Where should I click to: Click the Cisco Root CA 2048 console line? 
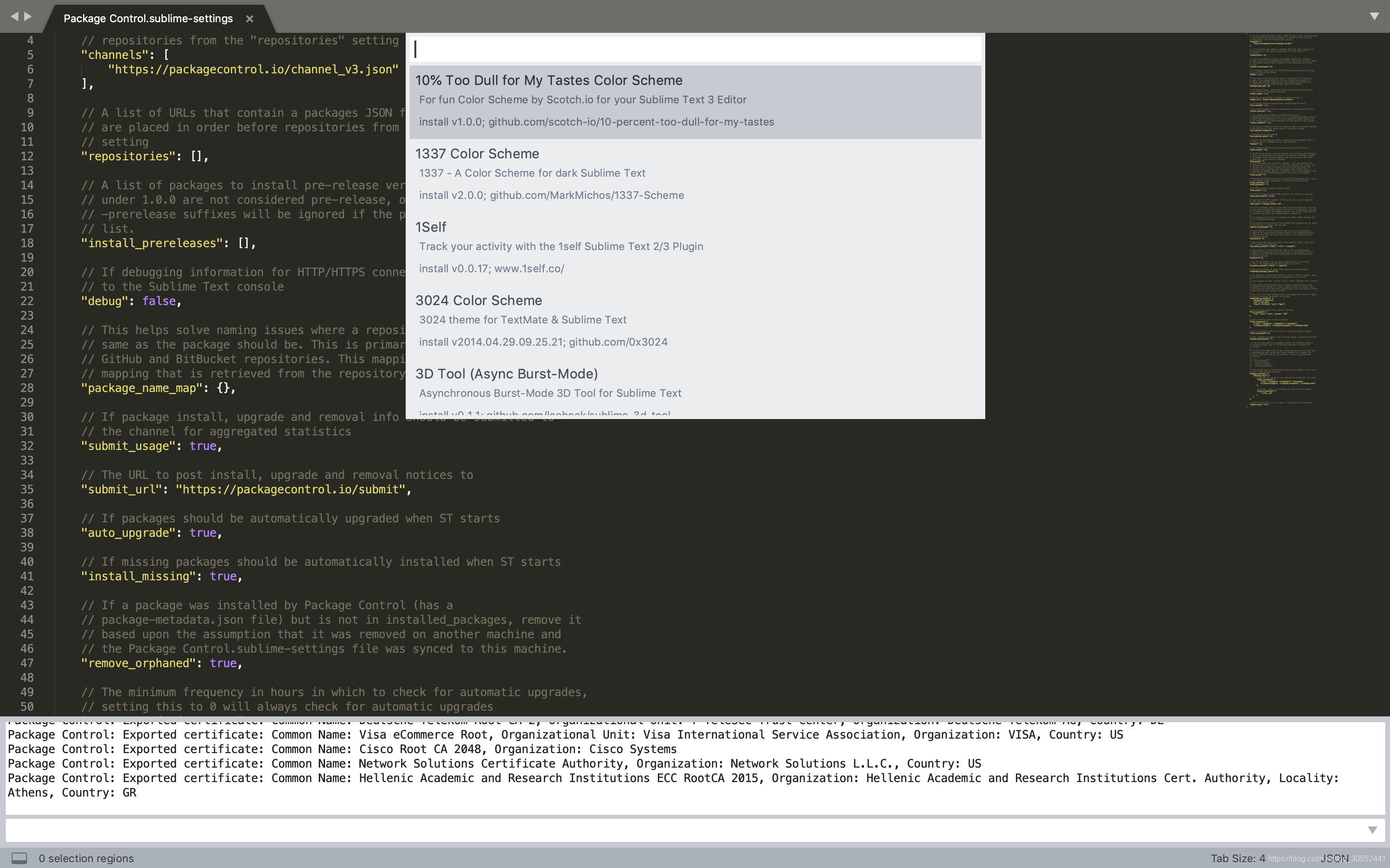342,749
